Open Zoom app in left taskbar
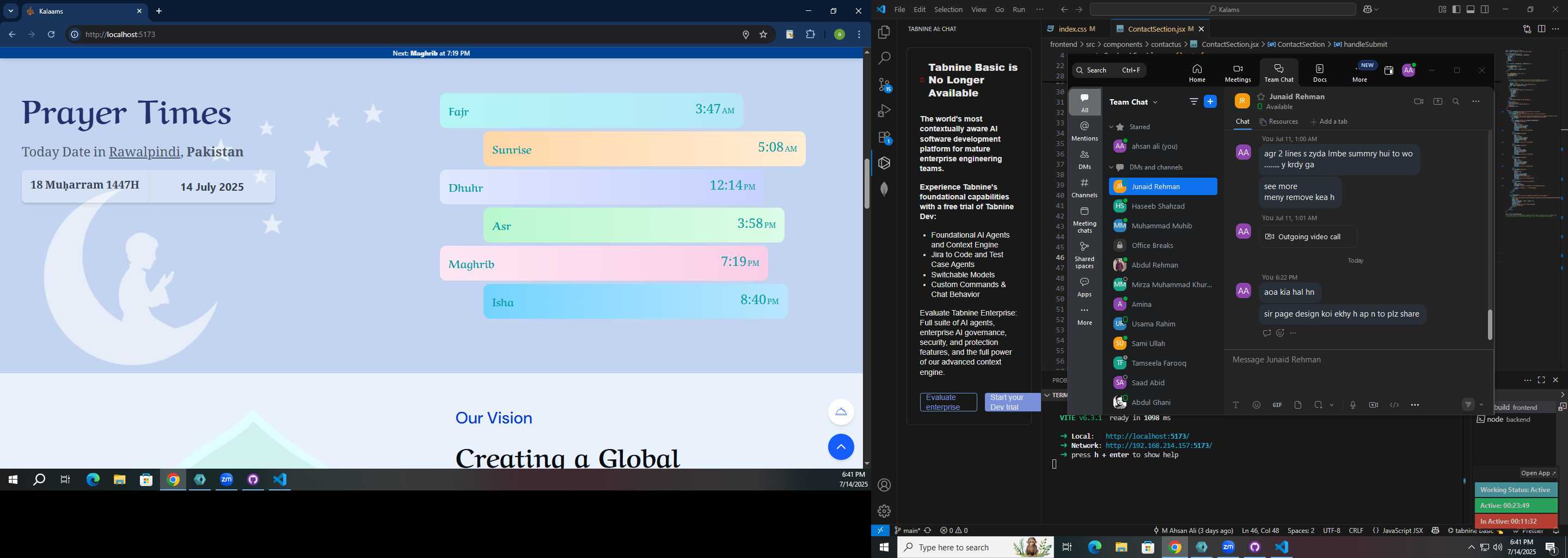This screenshot has width=1568, height=558. [x=226, y=480]
